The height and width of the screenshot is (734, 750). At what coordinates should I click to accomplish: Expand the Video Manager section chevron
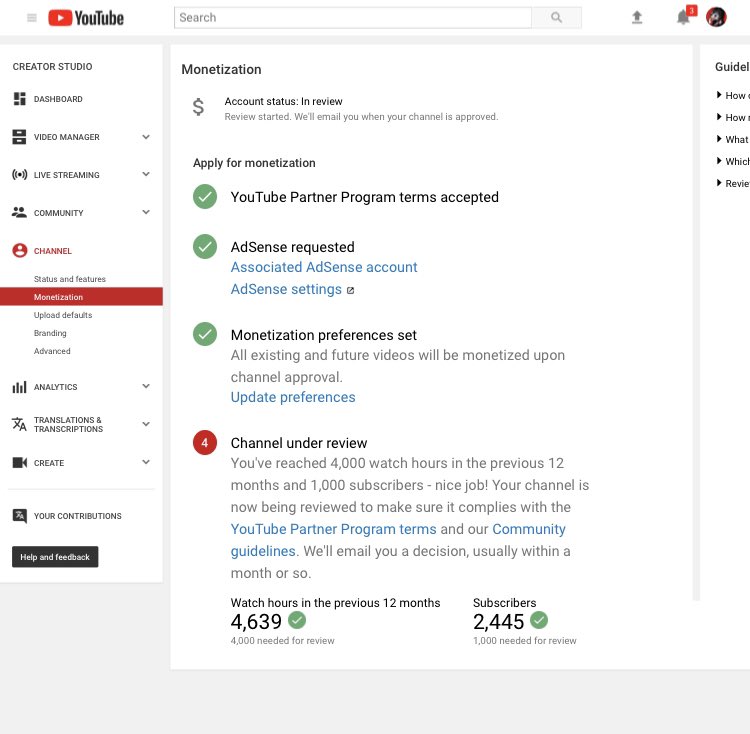[x=146, y=137]
